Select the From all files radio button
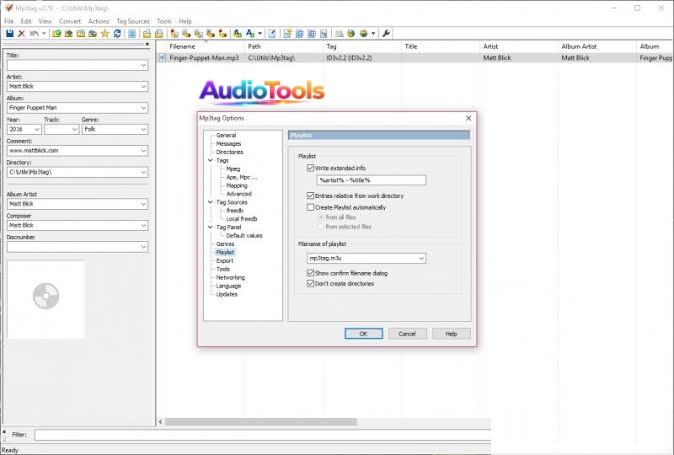This screenshot has height=455, width=674. point(321,217)
